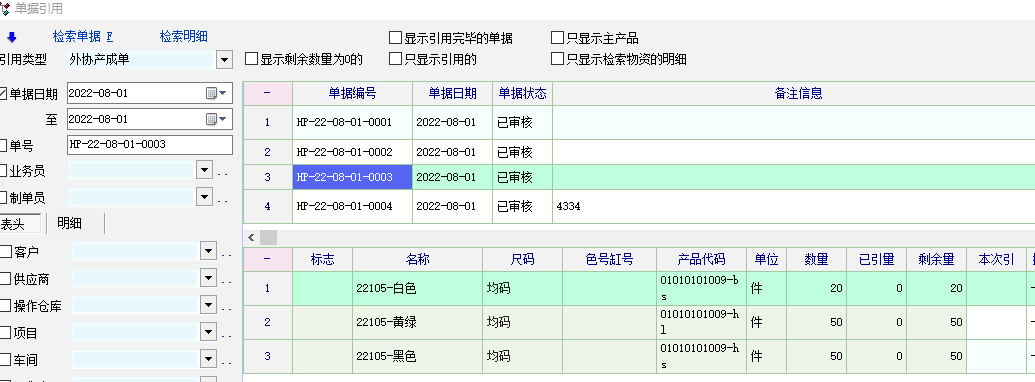Click the 单据日期 column header

(x=452, y=93)
